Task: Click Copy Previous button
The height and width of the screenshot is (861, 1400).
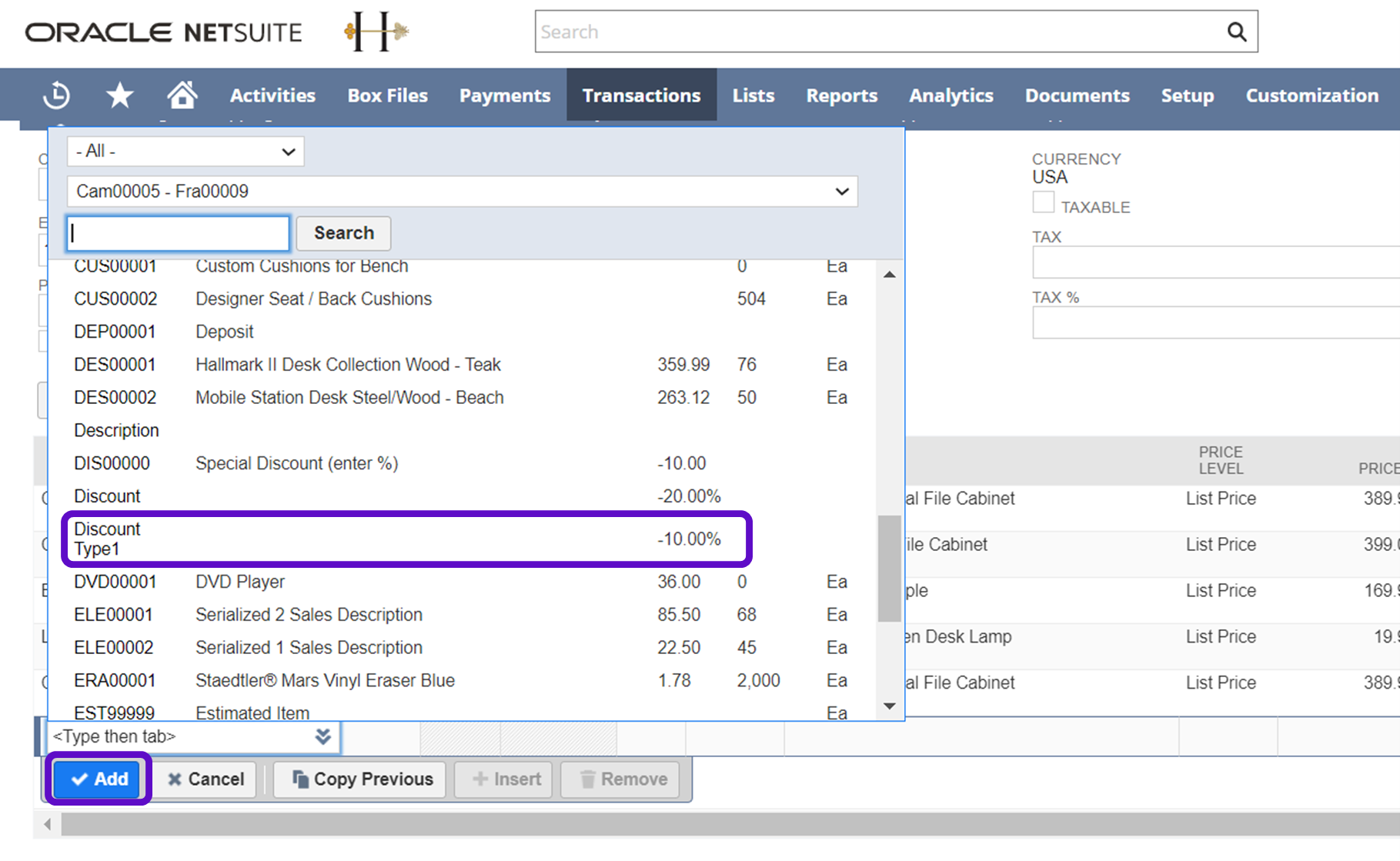Action: point(360,779)
